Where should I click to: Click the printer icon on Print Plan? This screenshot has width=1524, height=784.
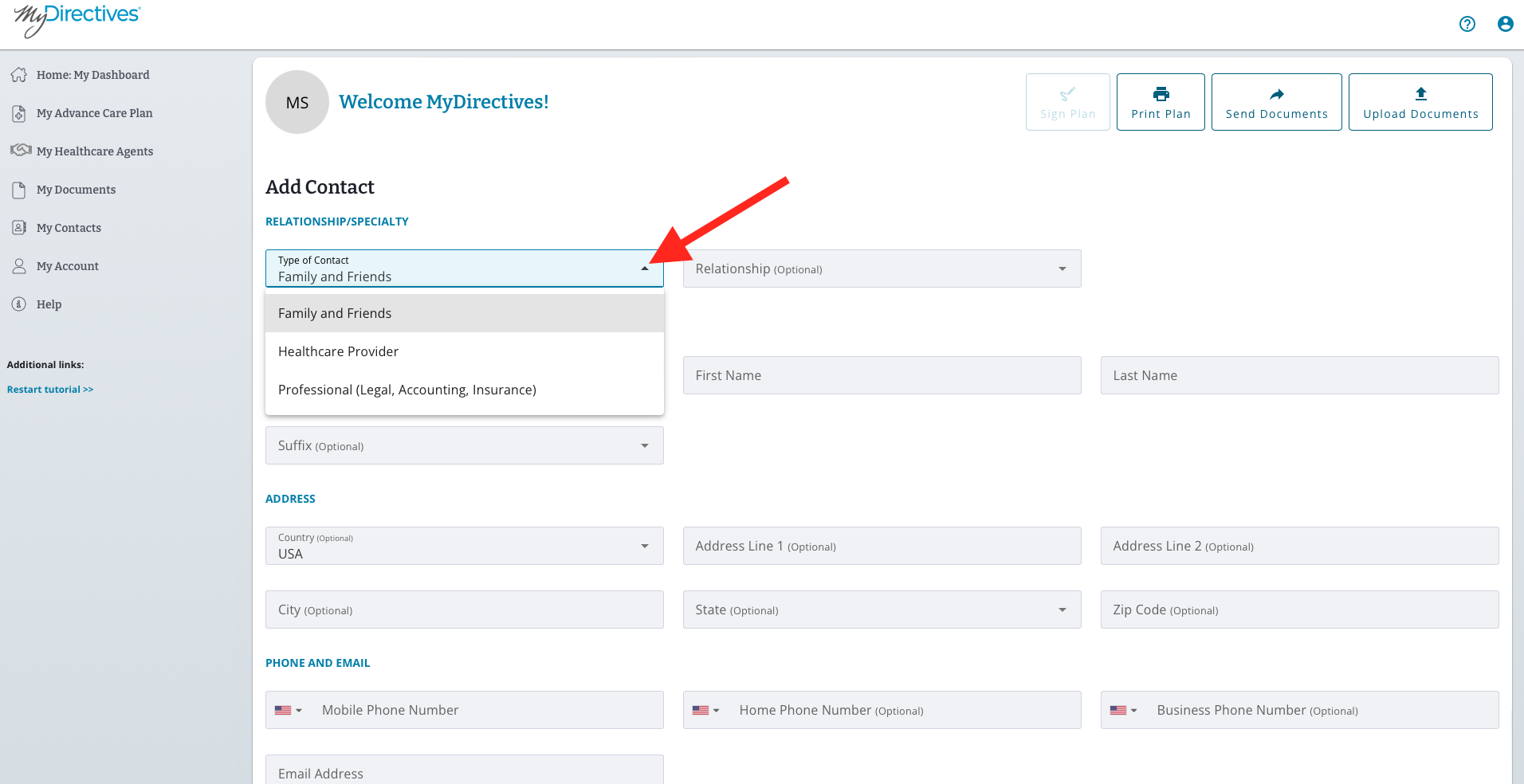click(x=1161, y=94)
